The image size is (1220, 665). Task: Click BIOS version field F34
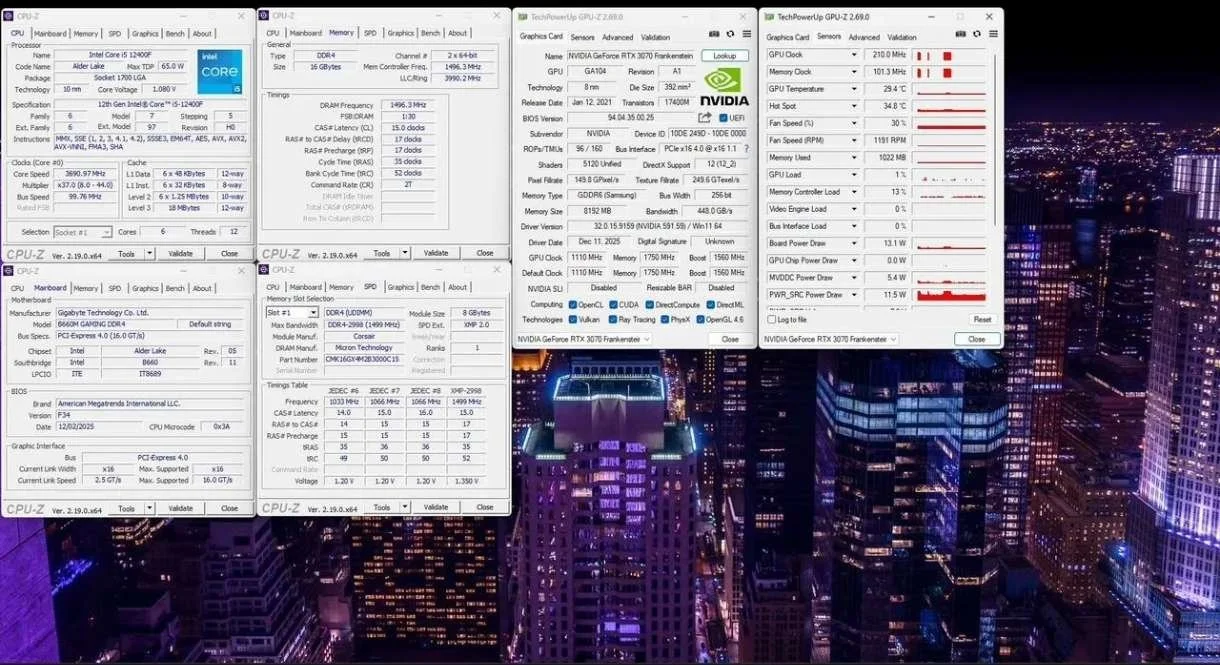pos(149,415)
